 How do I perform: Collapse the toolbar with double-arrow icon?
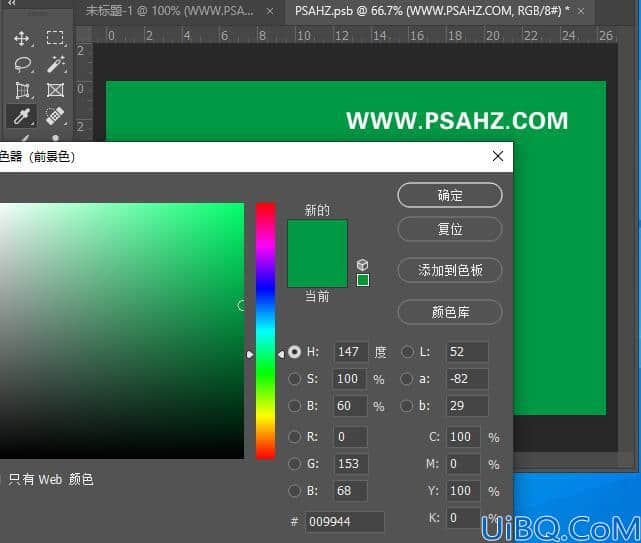(x=11, y=3)
